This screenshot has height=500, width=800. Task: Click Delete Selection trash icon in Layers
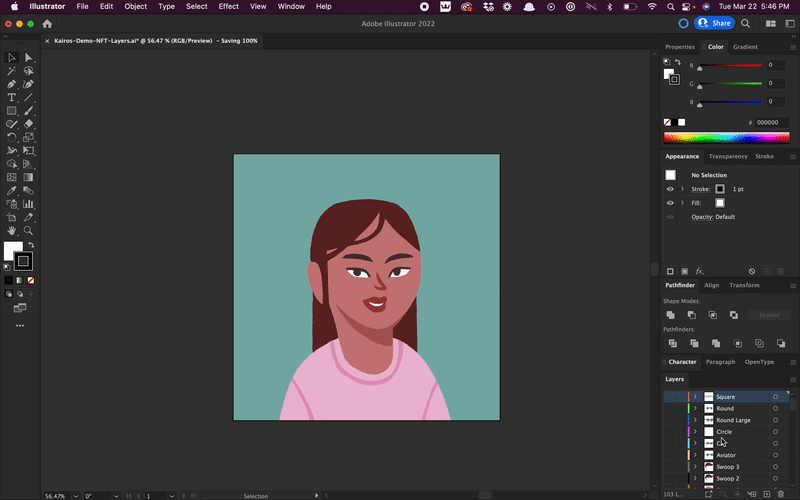pyautogui.click(x=781, y=494)
